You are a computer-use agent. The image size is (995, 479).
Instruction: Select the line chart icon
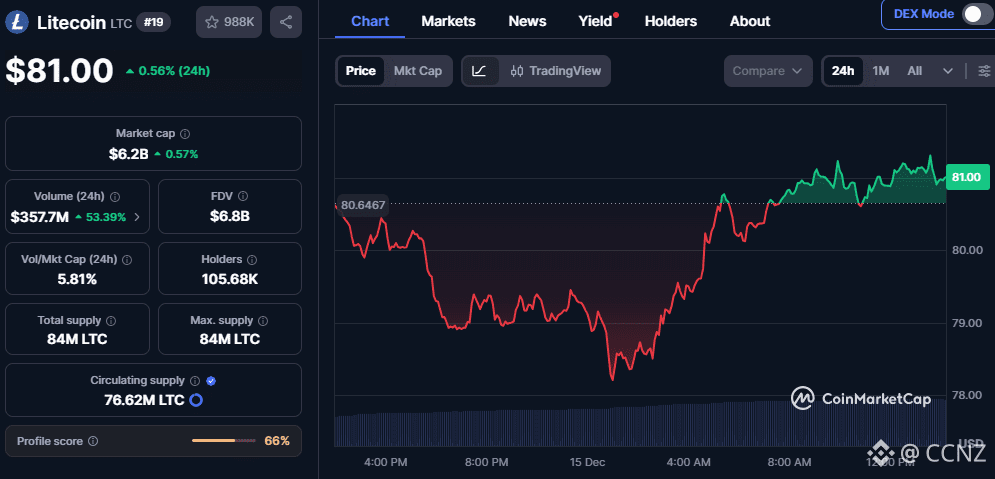point(480,71)
